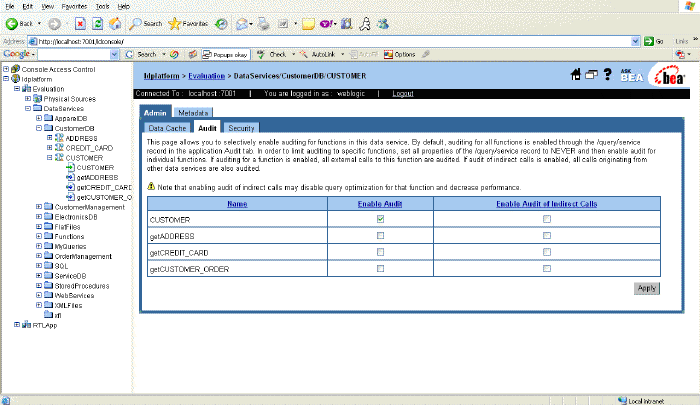The width and height of the screenshot is (700, 405).
Task: Open the browser History icon
Action: coord(221,24)
